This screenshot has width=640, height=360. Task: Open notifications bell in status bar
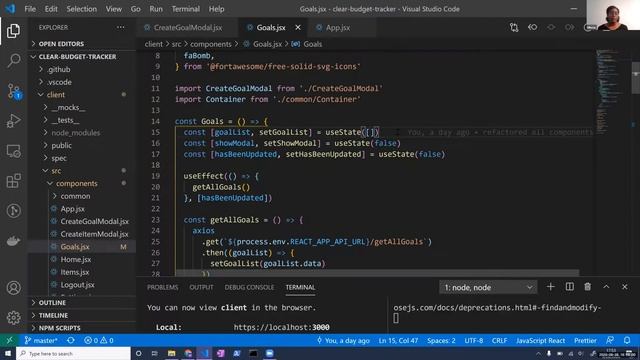pos(627,340)
